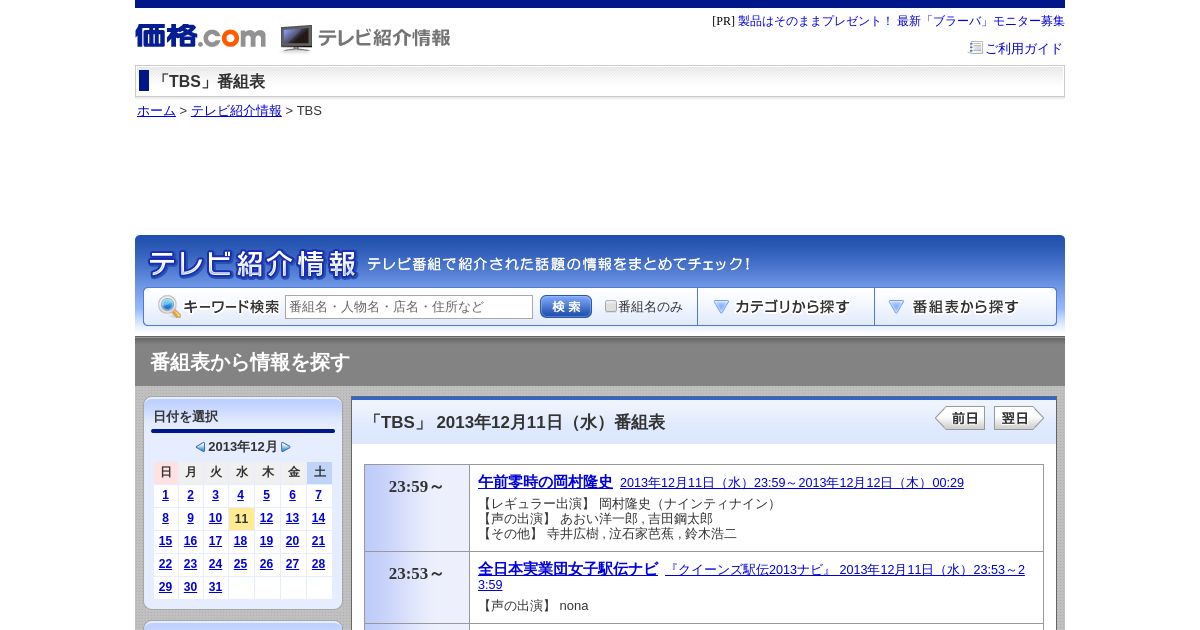This screenshot has width=1200, height=630.
Task: Select December 22 in calendar
Action: tap(165, 564)
